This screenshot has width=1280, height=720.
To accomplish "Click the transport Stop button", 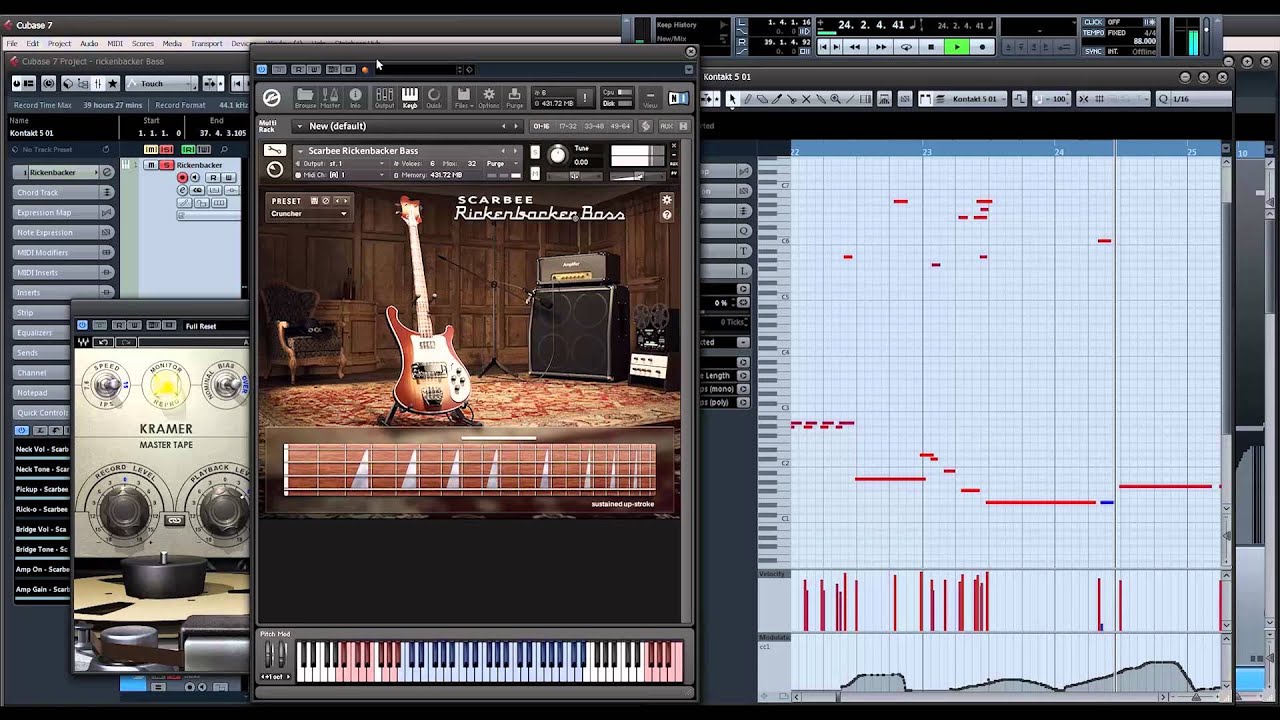I will pyautogui.click(x=931, y=47).
